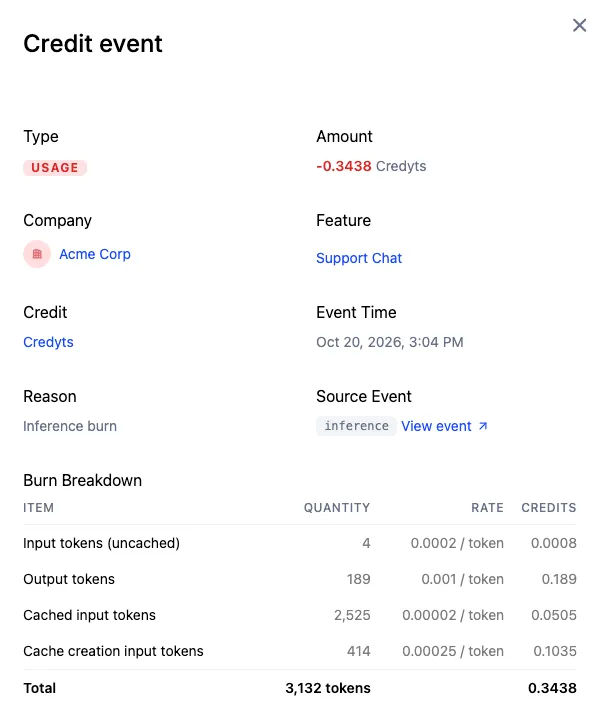The image size is (611, 707).
Task: Select the Output tokens row label
Action: [69, 579]
